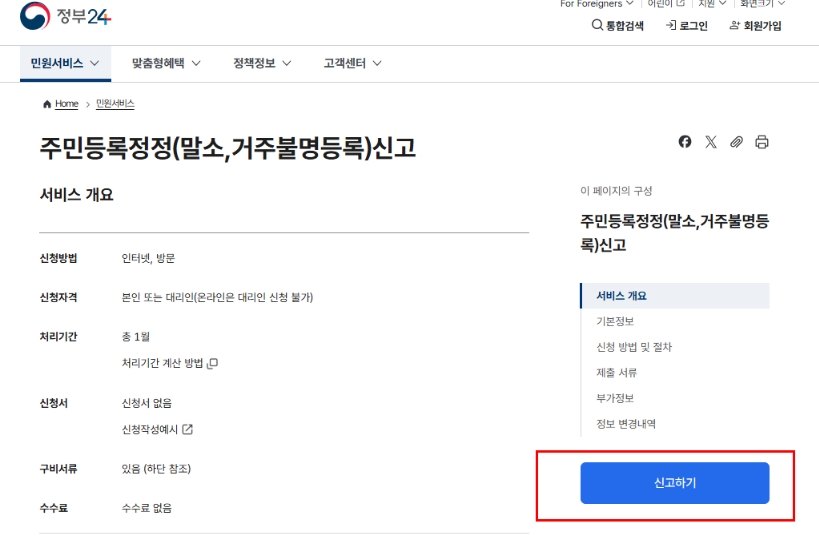
Task: Expand the 민원서비스 menu
Action: (x=65, y=63)
